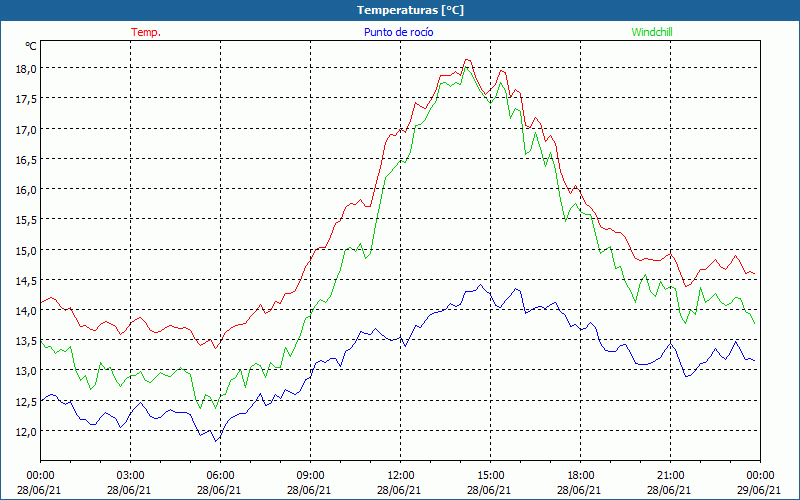Click the 16,5 y-axis value
Screen dimensions: 800x500
tap(26, 159)
